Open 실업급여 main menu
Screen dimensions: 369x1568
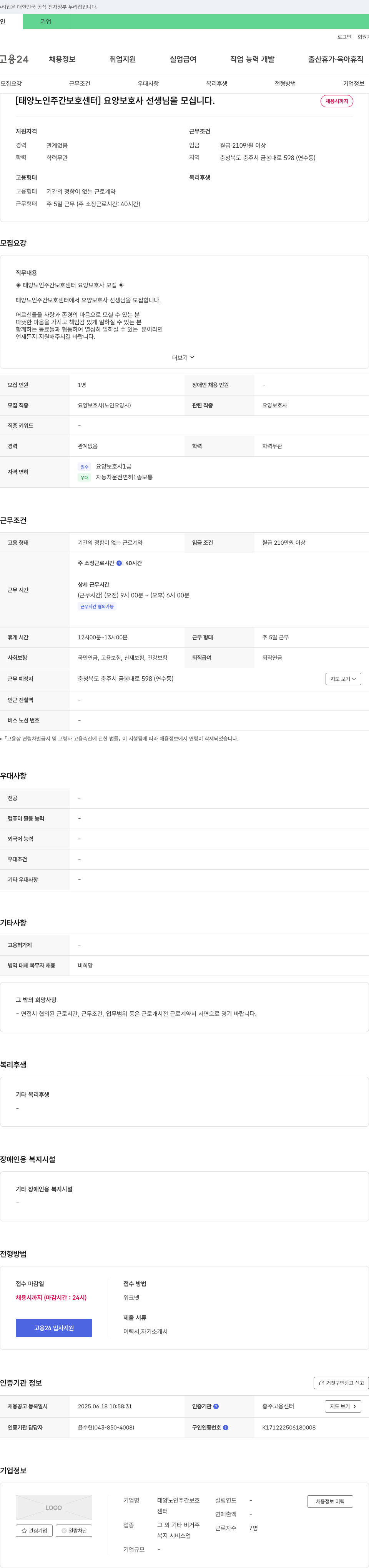(x=183, y=59)
